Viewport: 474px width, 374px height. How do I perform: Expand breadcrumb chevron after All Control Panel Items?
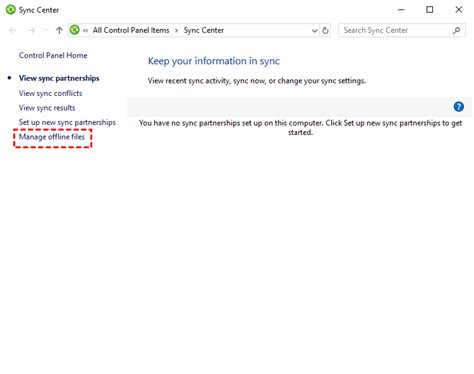pos(176,31)
